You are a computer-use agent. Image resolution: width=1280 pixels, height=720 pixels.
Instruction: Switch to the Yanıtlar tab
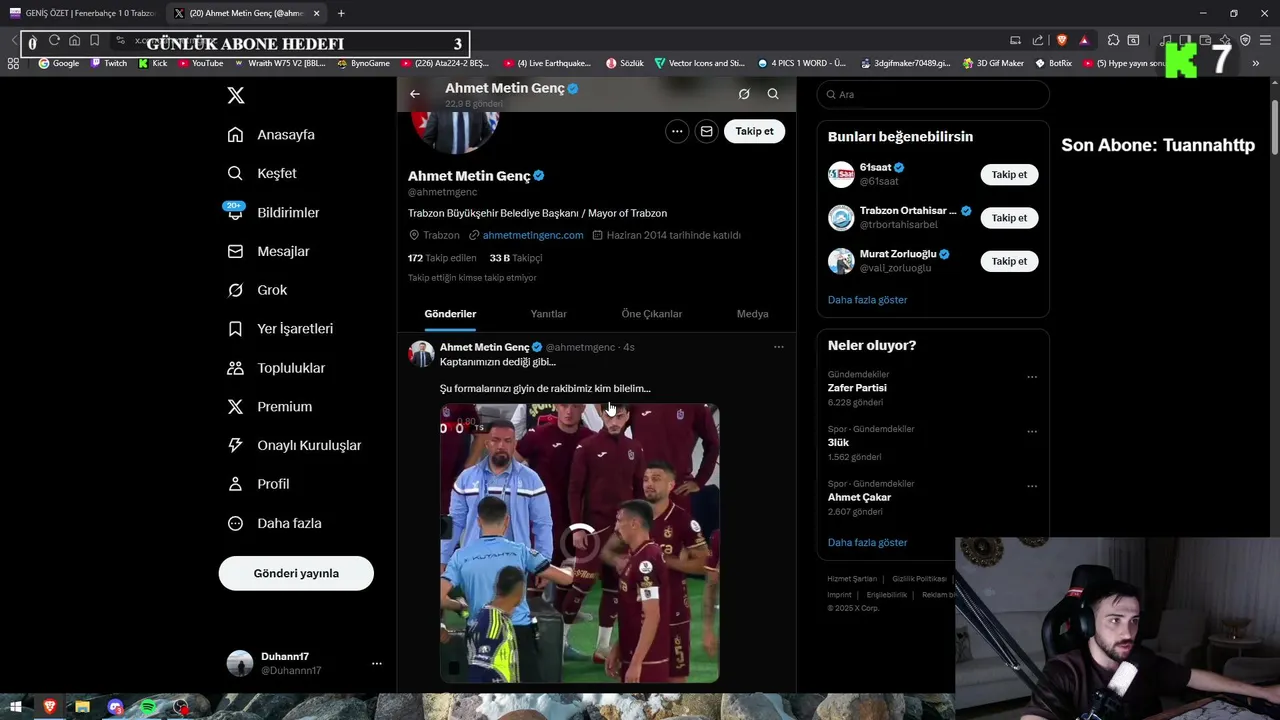[548, 314]
